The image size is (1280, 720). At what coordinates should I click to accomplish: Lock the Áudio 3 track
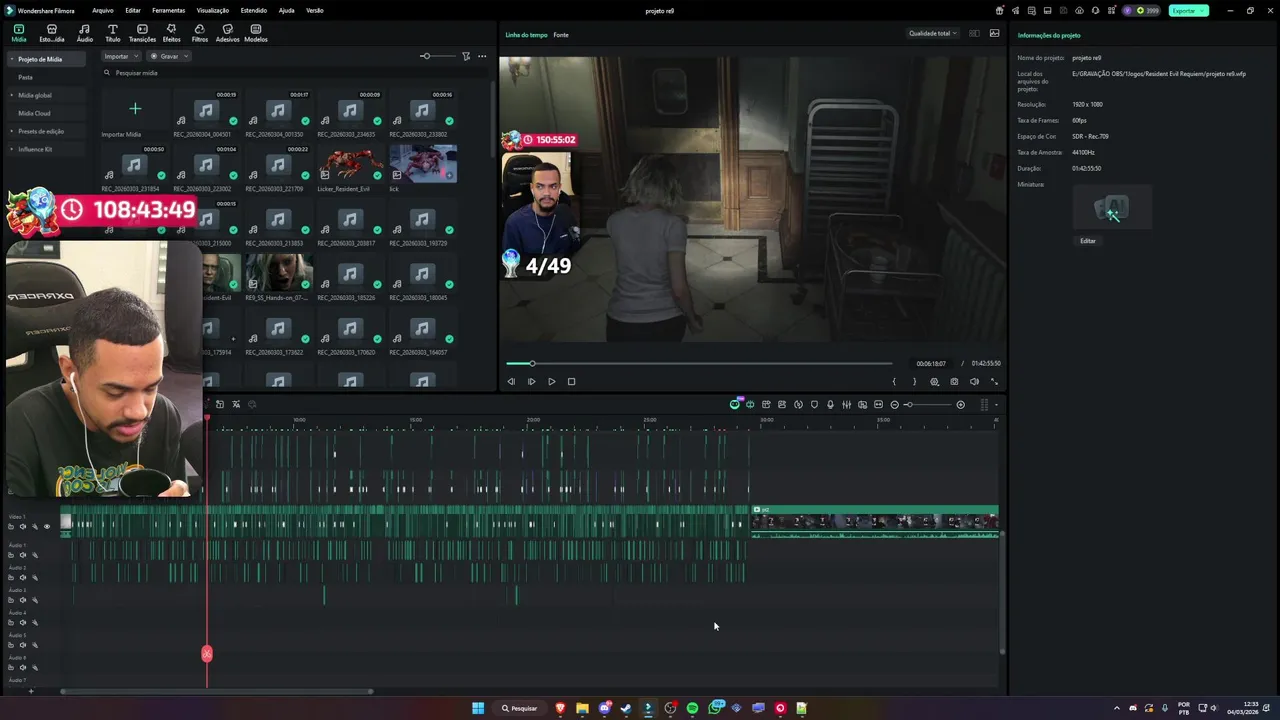11,600
